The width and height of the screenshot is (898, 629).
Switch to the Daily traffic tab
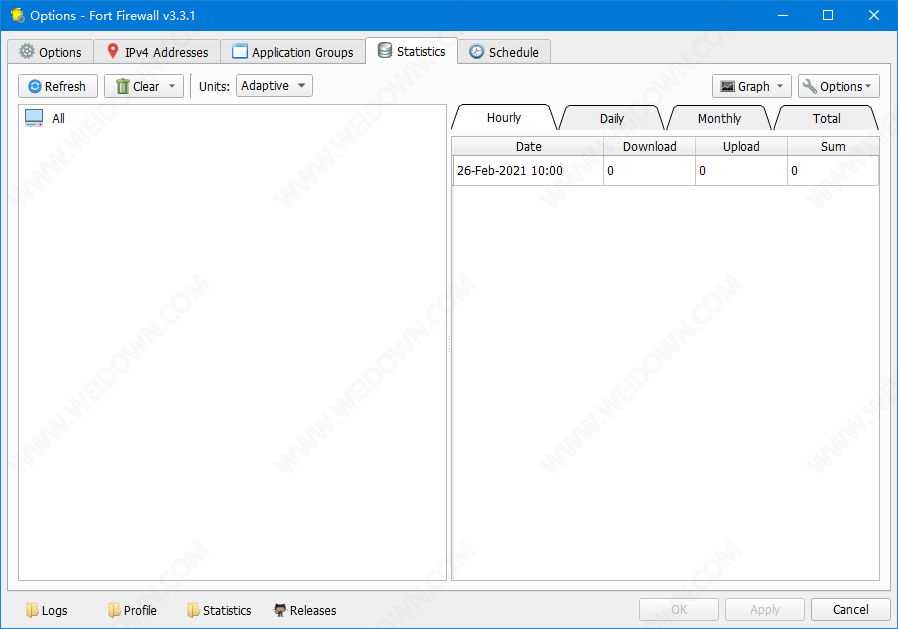pyautogui.click(x=612, y=119)
